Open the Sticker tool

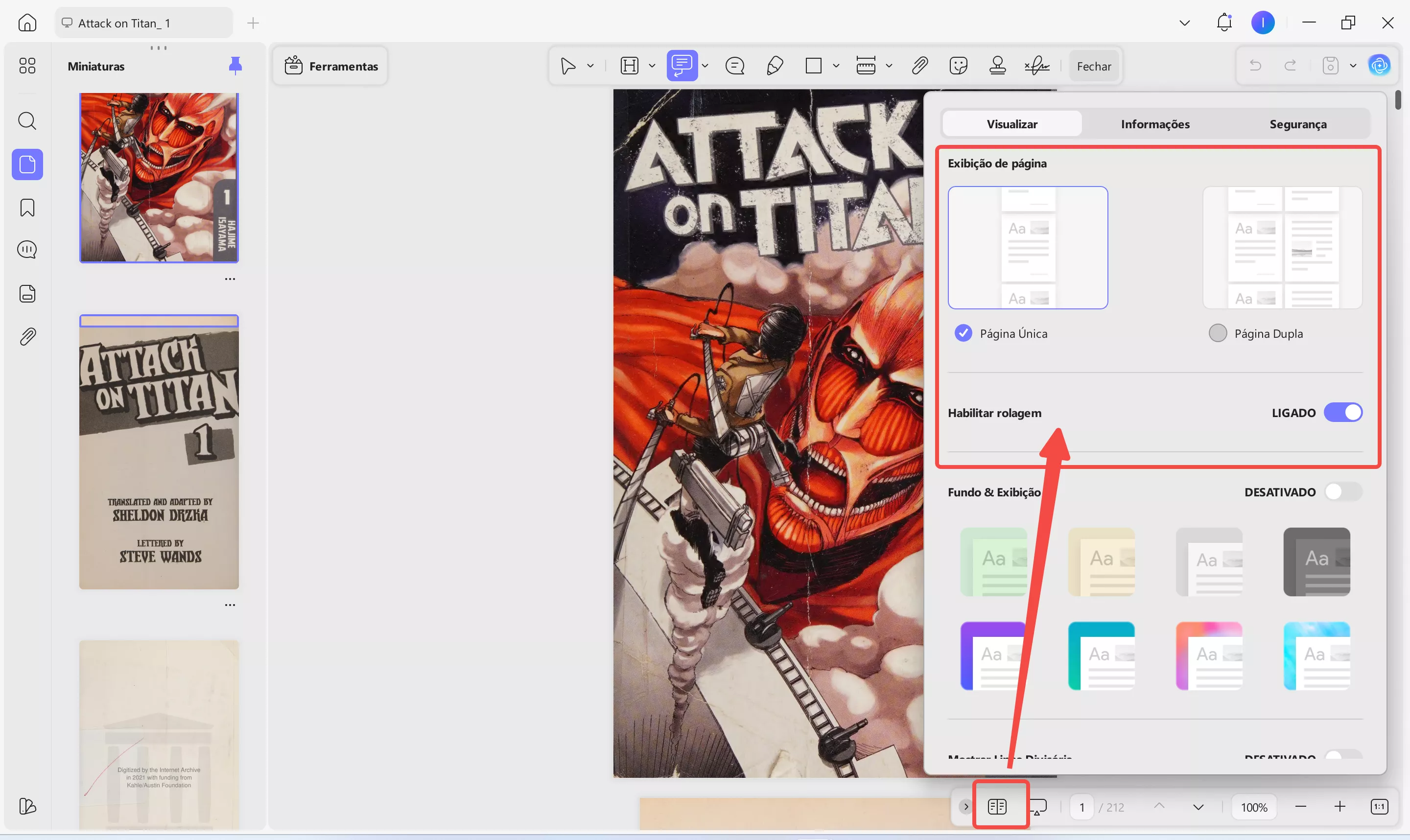coord(958,66)
